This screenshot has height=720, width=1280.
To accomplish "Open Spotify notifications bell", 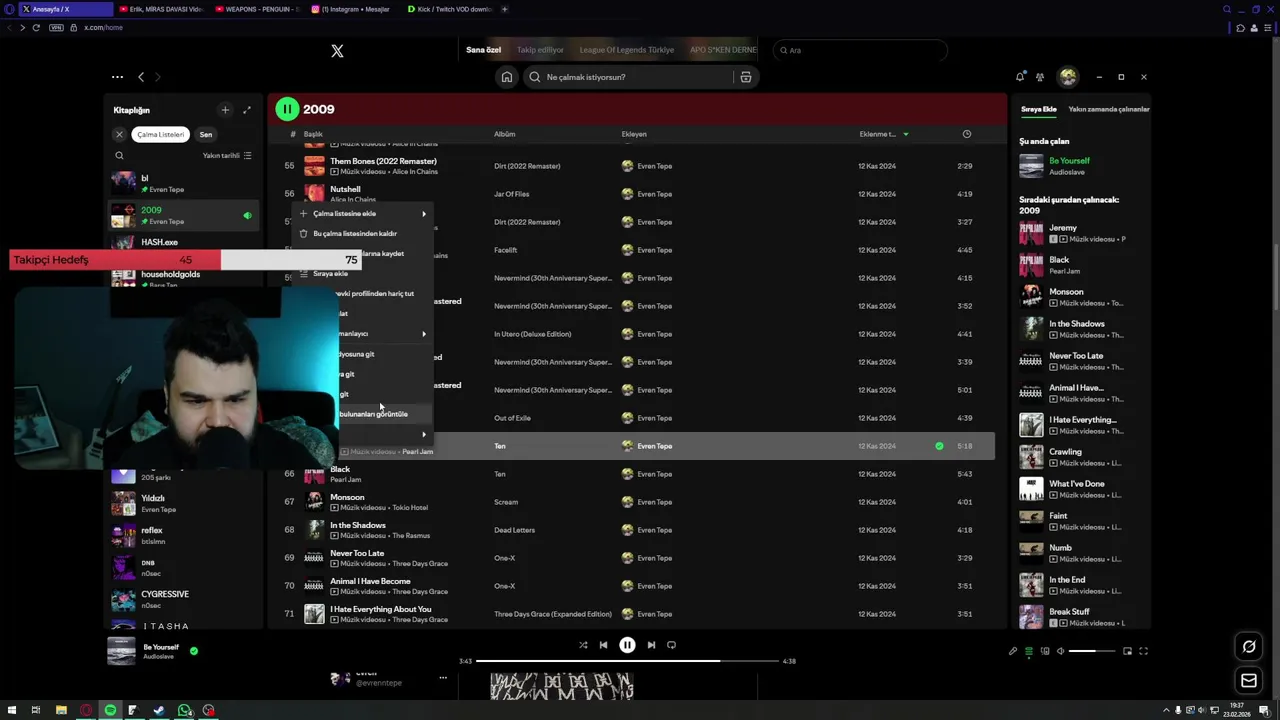I will (1020, 77).
